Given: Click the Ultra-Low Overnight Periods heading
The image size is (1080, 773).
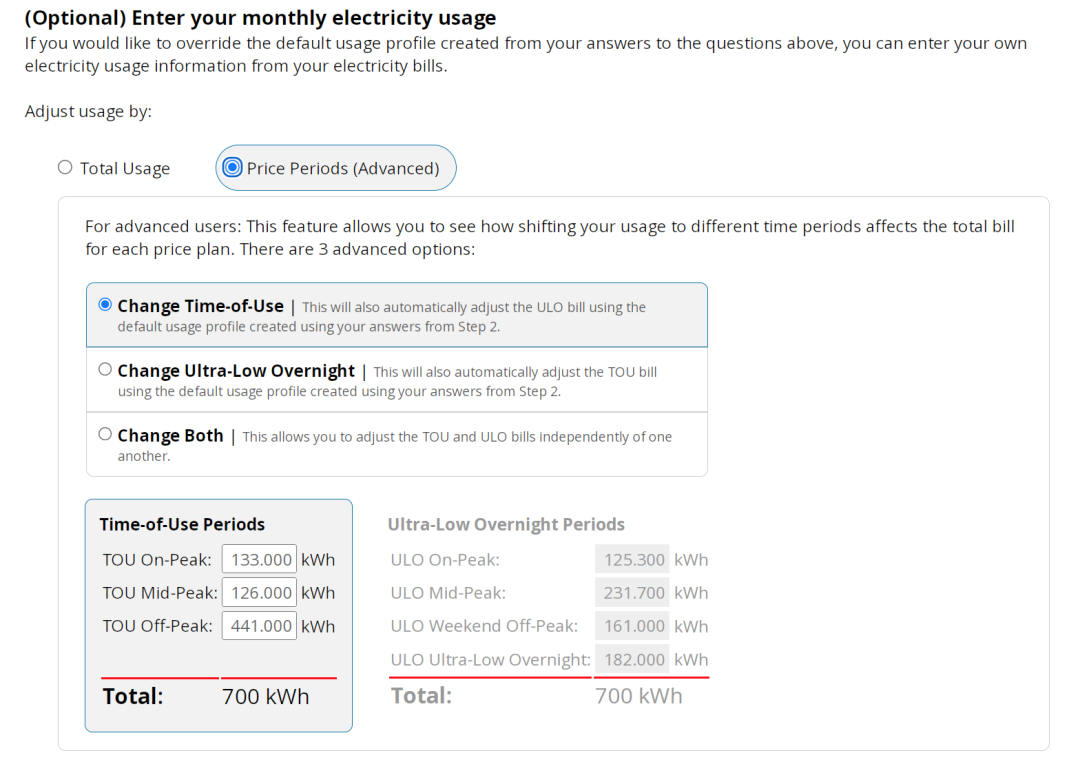Looking at the screenshot, I should click(x=506, y=524).
